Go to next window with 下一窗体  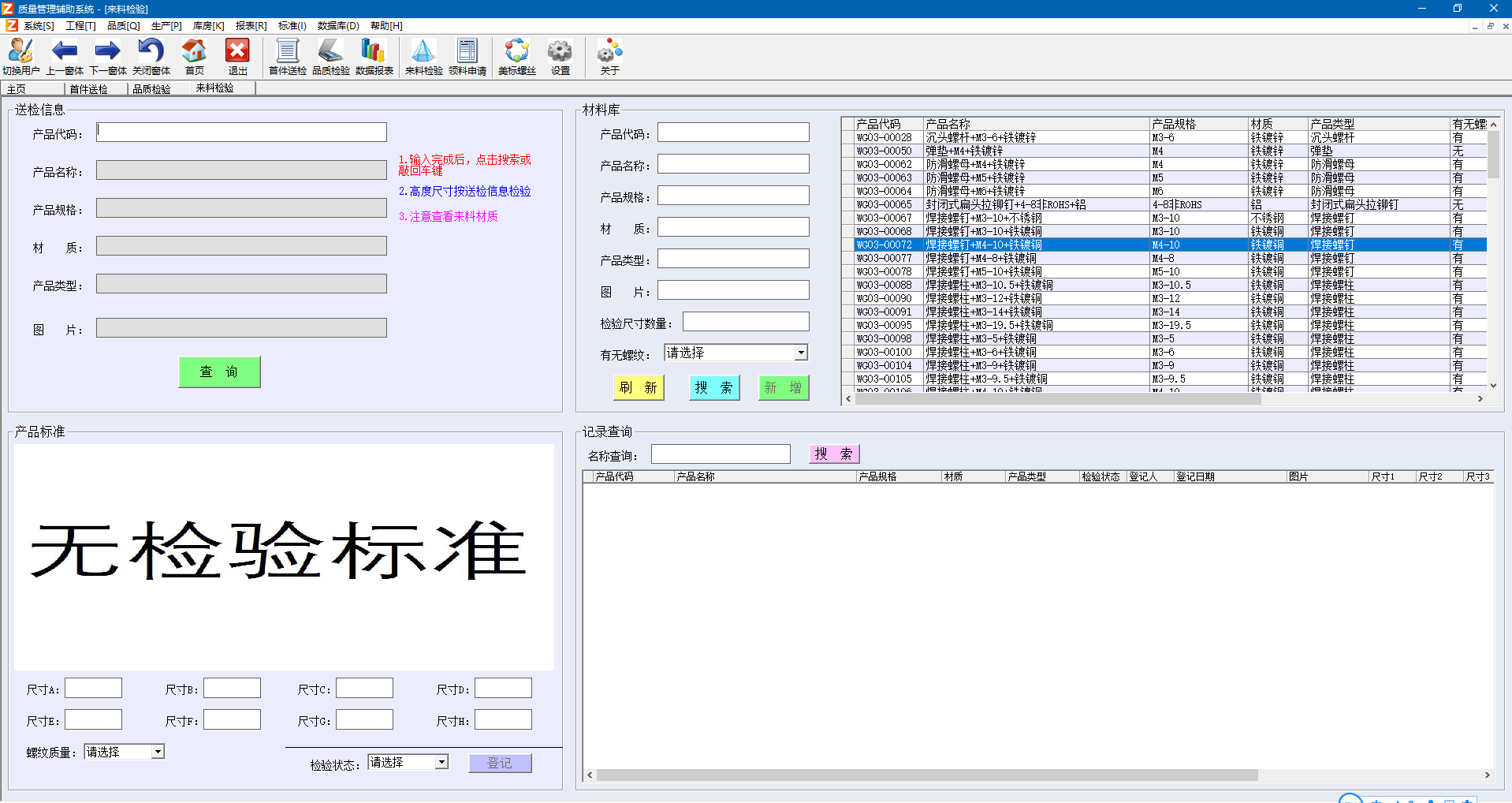pos(108,57)
